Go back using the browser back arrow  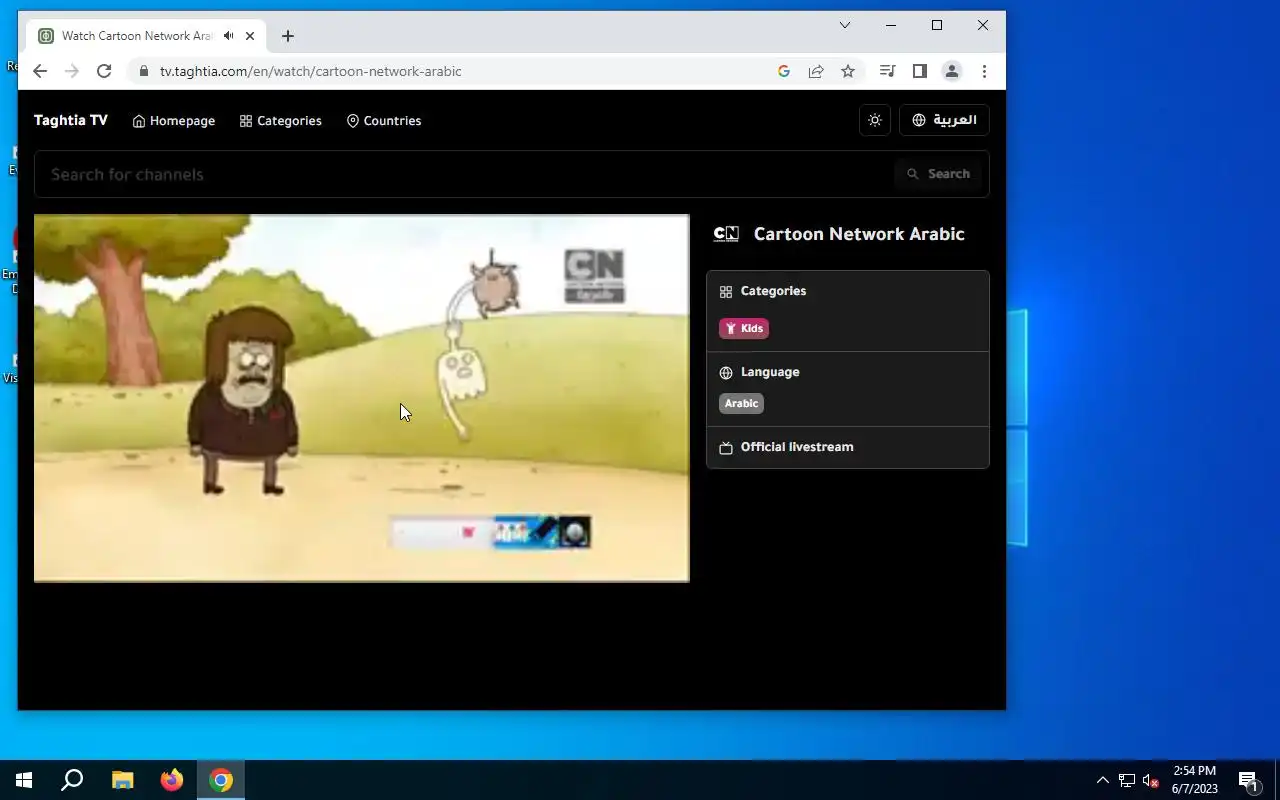(40, 71)
